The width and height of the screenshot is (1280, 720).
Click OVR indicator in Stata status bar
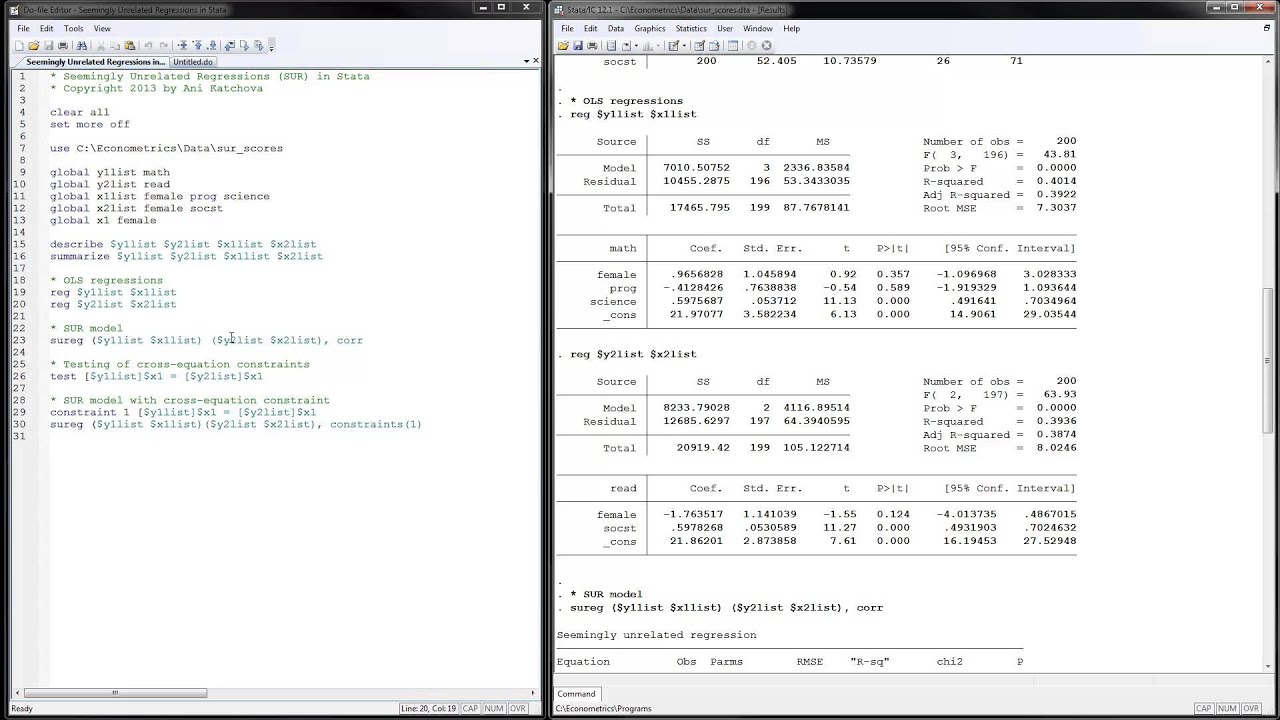click(1253, 709)
